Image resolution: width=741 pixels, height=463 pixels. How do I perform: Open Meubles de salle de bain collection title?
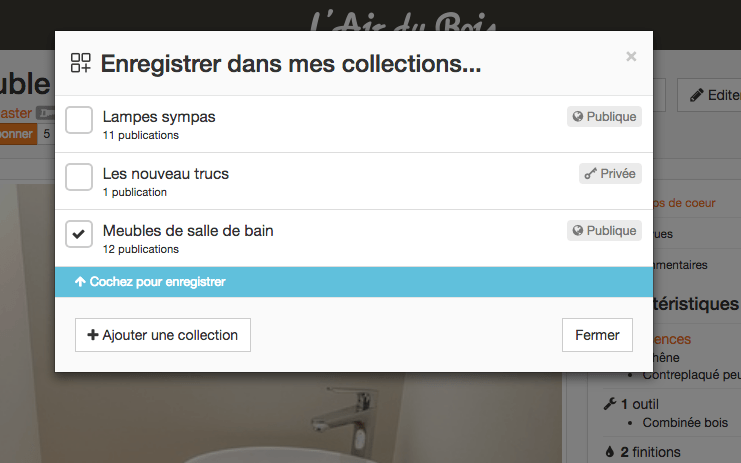point(188,231)
